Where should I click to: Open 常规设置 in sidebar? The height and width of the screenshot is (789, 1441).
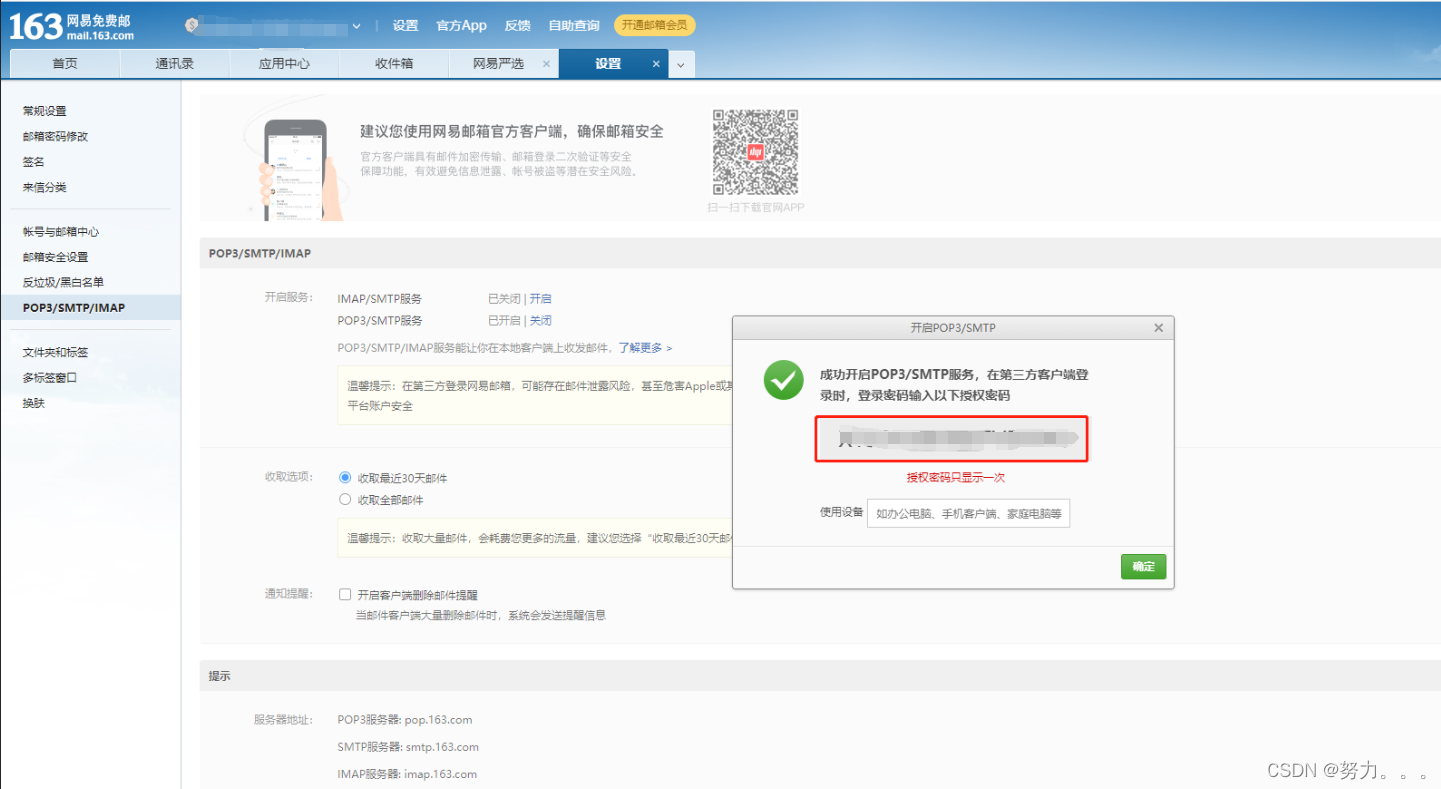tap(45, 111)
